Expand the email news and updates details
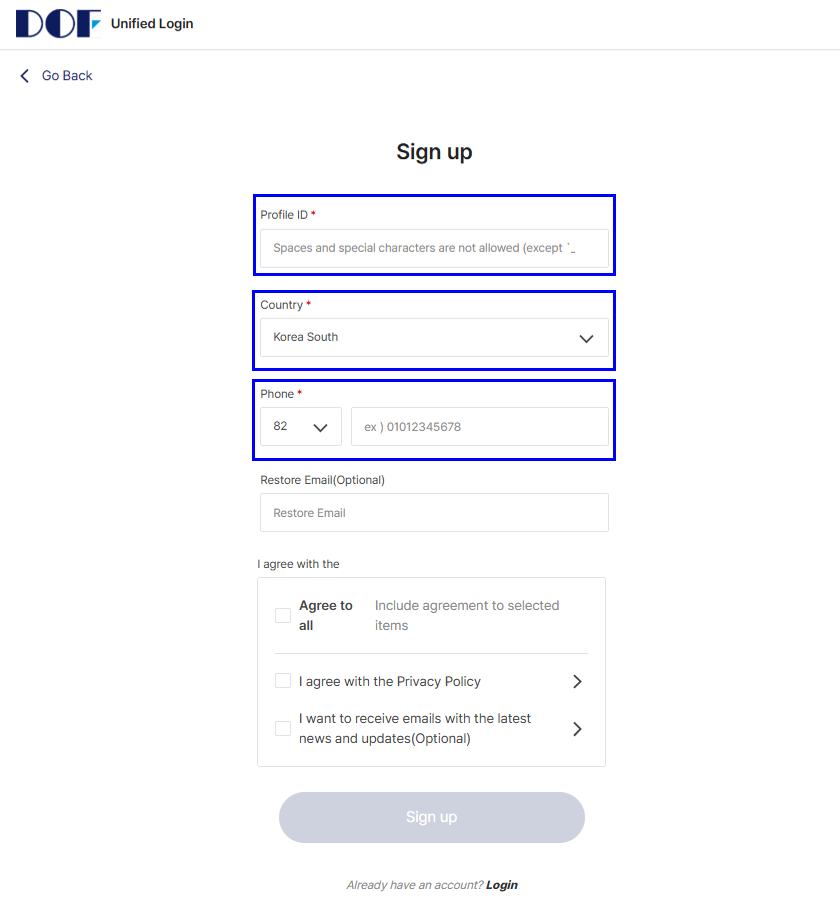 point(577,729)
